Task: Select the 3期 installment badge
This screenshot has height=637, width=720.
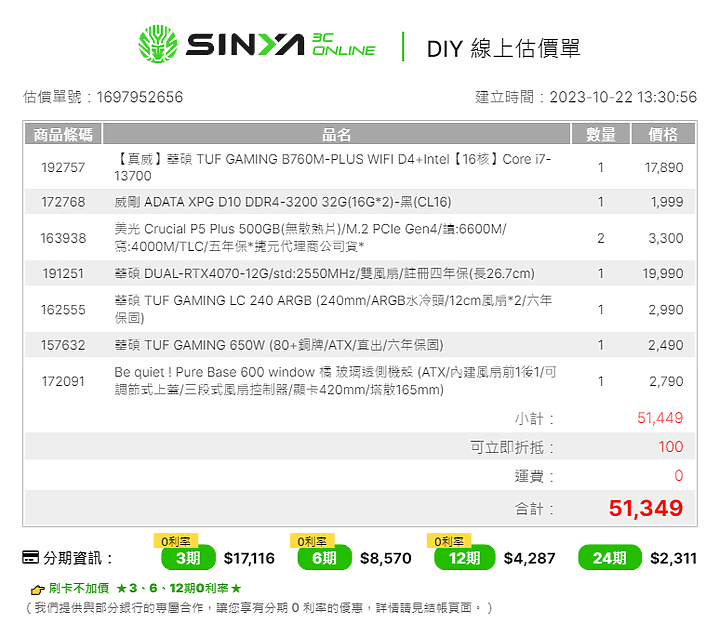Action: point(188,558)
